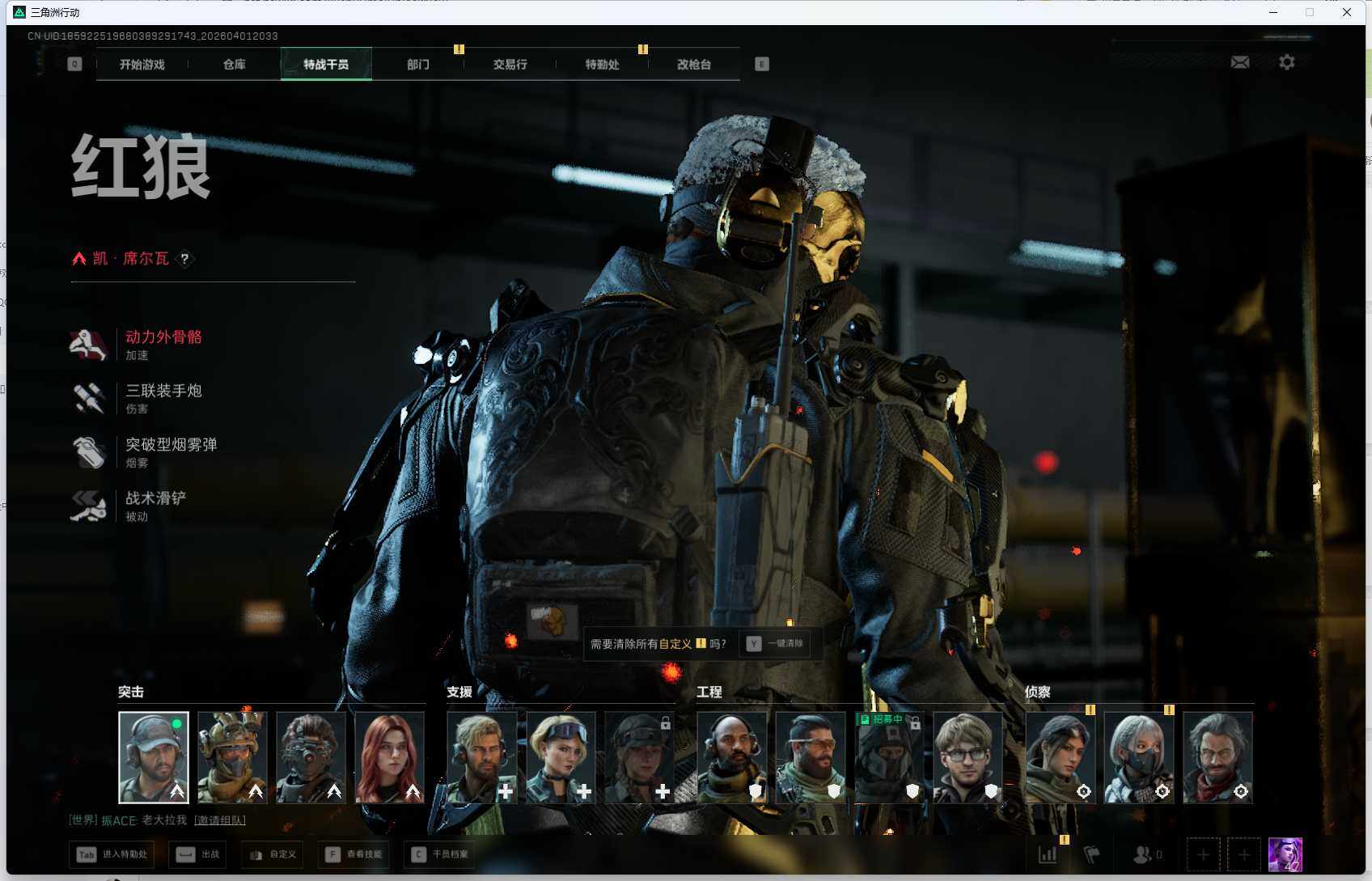Select the 三联装手炮 skill icon
The image size is (1372, 881).
click(x=88, y=398)
